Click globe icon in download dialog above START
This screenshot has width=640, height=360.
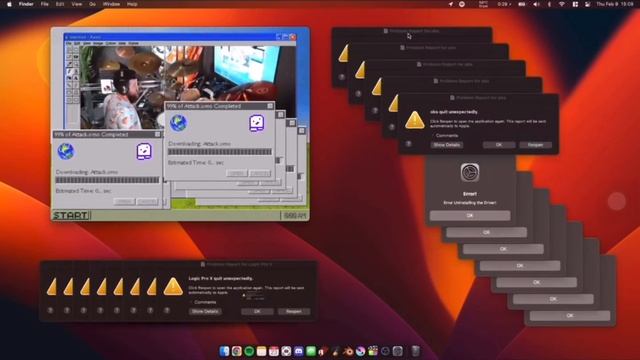pyautogui.click(x=66, y=151)
